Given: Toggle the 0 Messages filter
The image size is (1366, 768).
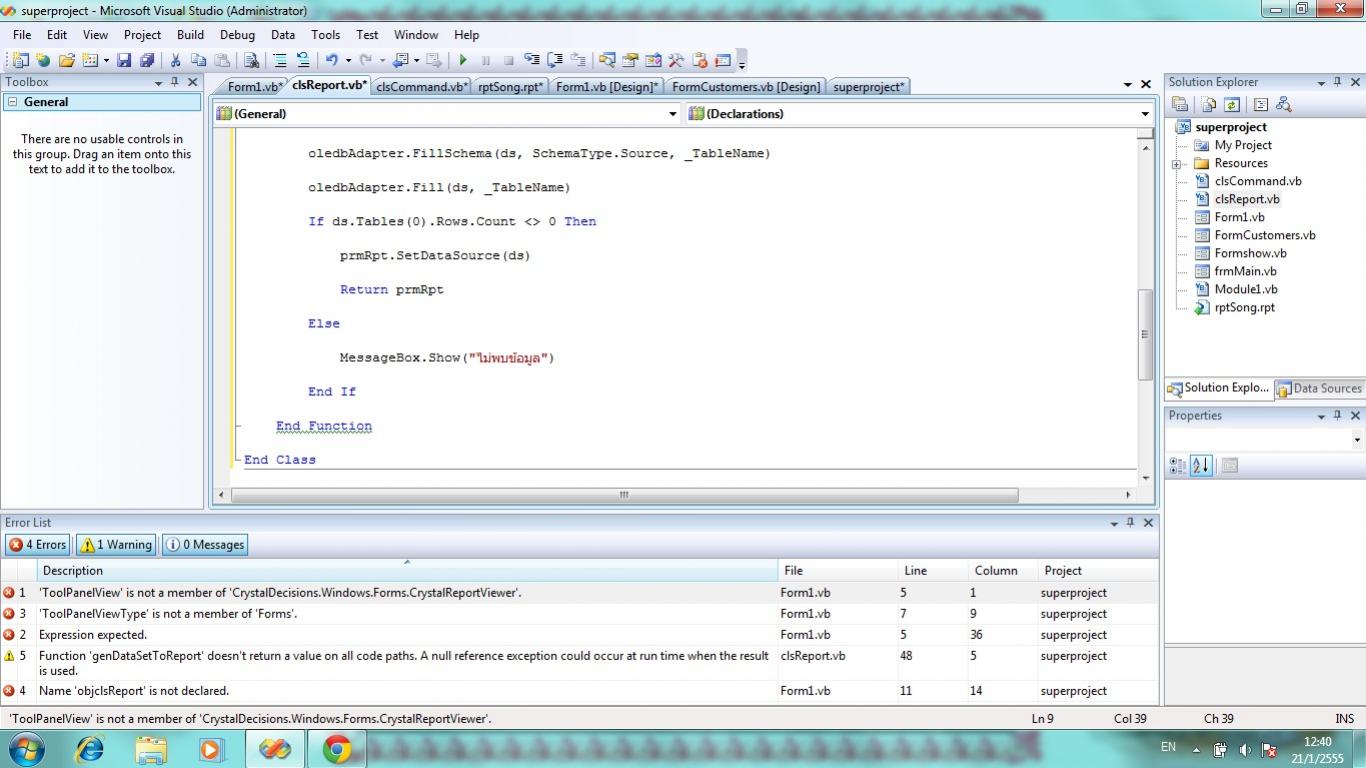Looking at the screenshot, I should tap(205, 545).
